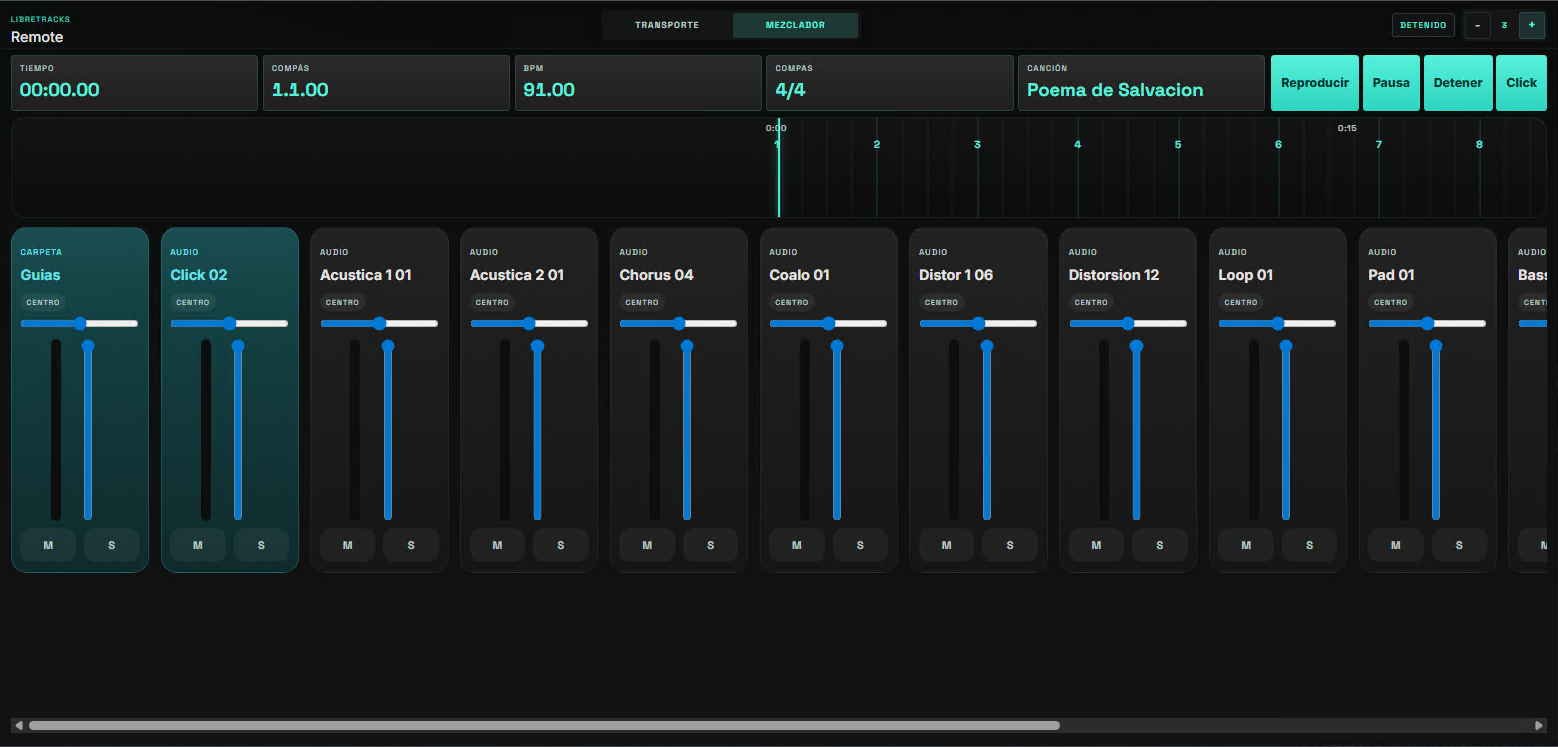Toggle the Click metronome button
The height and width of the screenshot is (747, 1558).
click(x=1521, y=83)
